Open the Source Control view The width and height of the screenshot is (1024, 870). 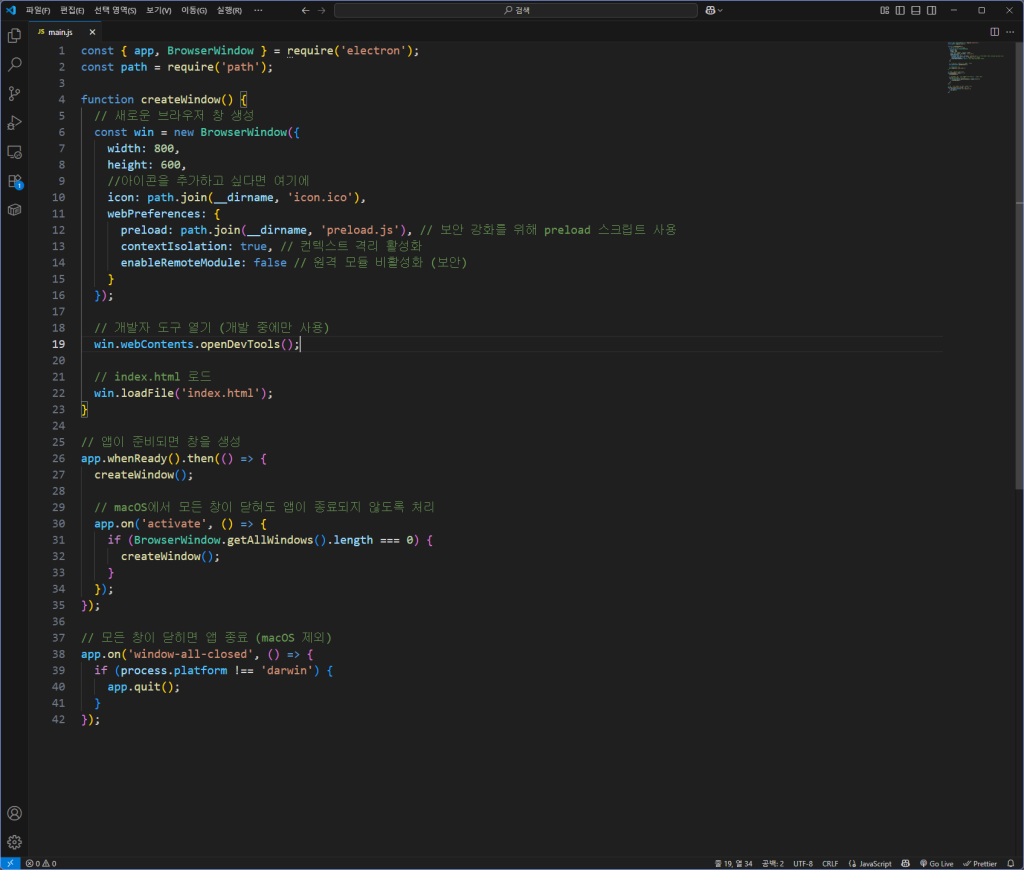click(x=14, y=94)
